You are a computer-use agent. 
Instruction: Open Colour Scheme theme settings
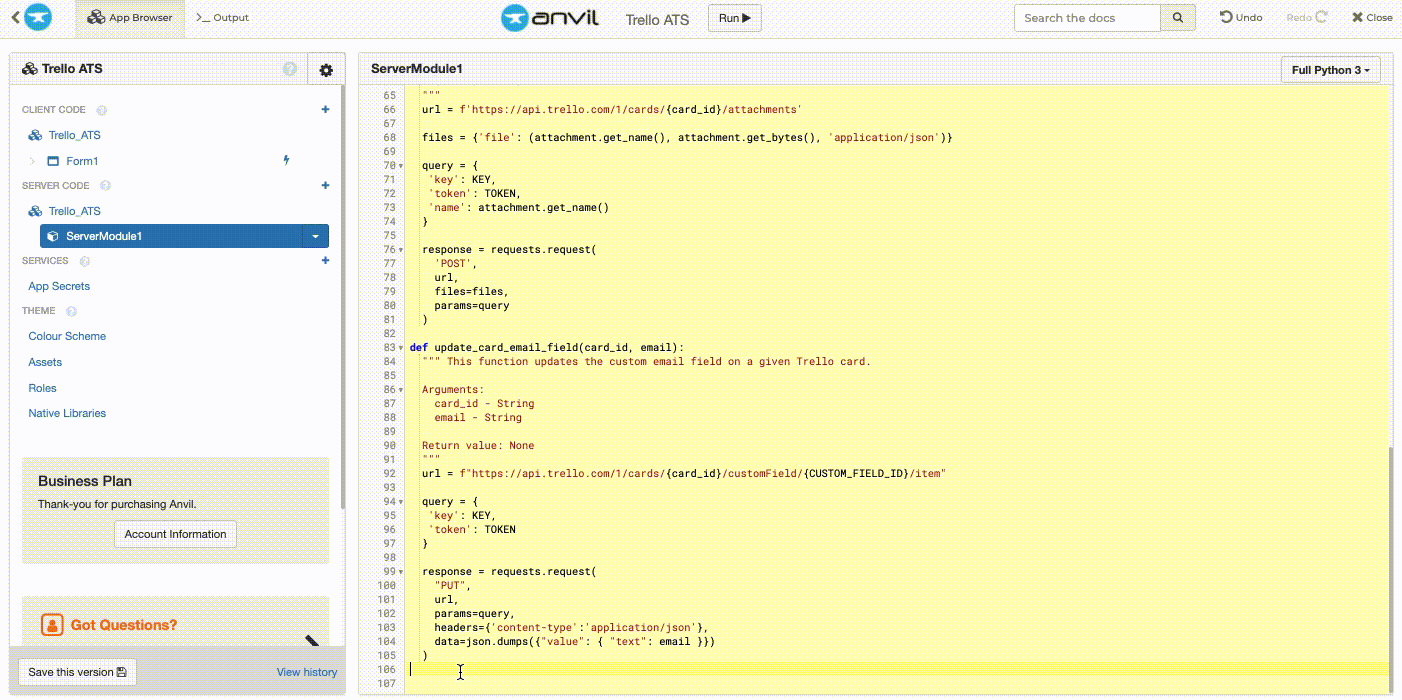point(67,336)
